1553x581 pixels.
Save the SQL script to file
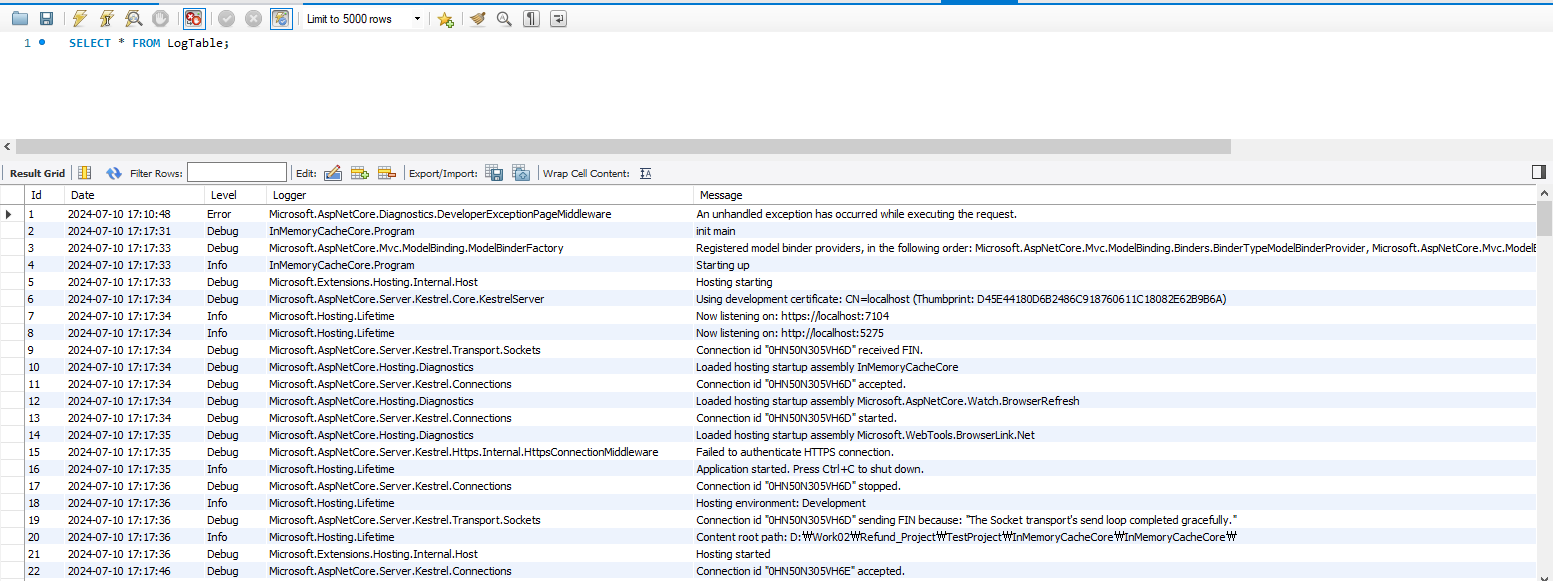46,19
